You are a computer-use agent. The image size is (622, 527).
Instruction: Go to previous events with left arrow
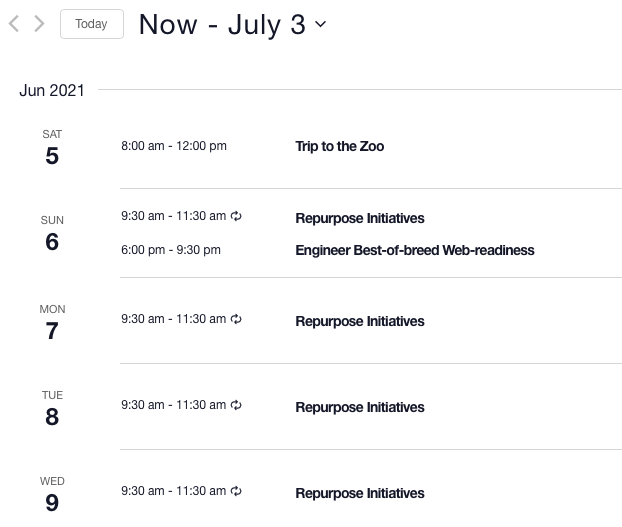point(14,24)
